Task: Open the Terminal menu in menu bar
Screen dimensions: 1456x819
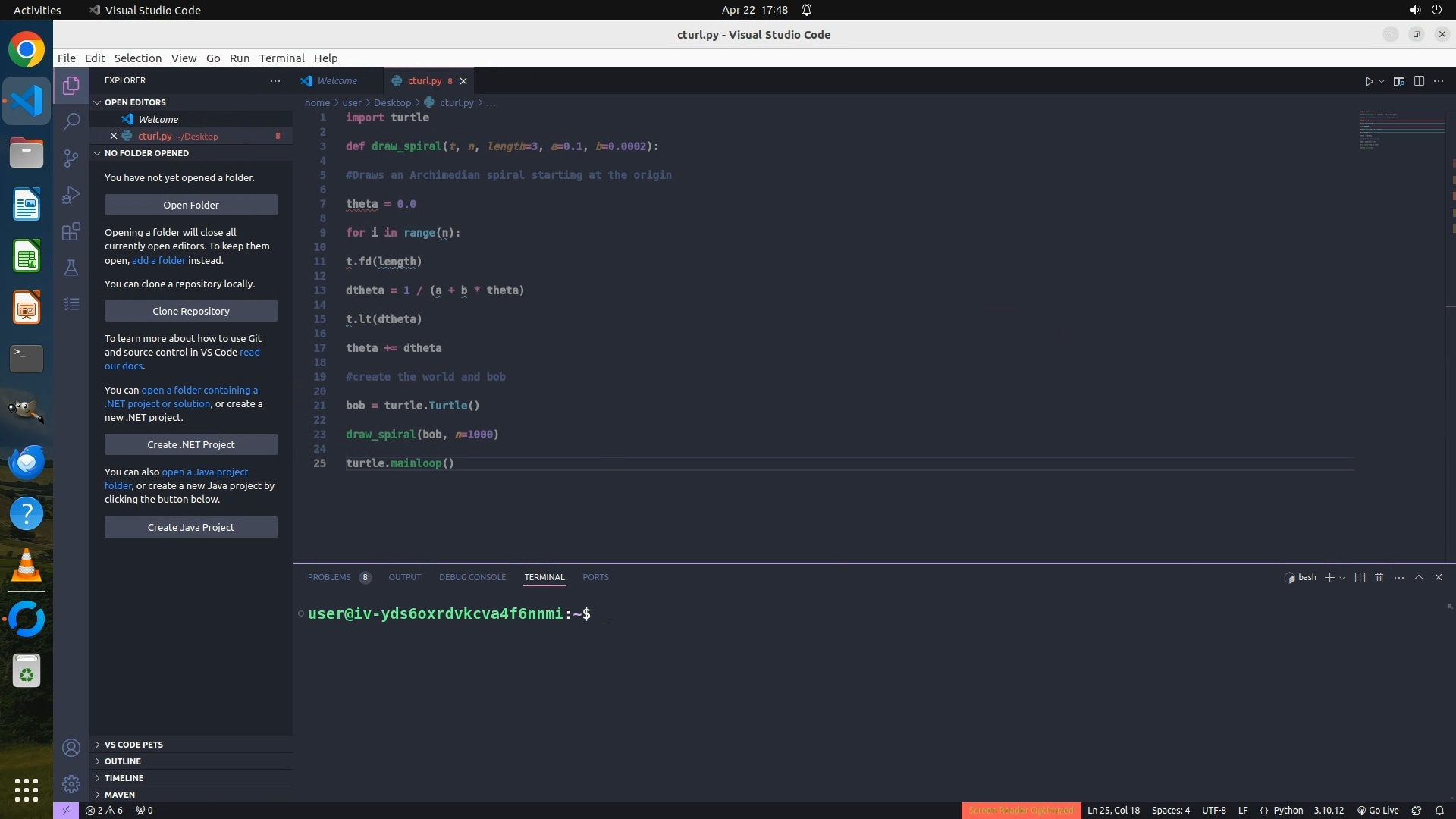Action: (x=281, y=58)
